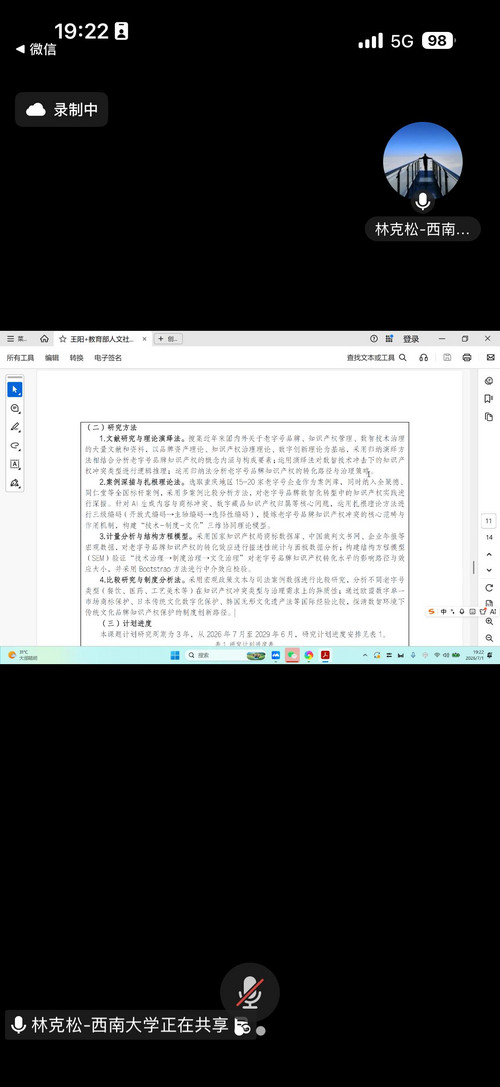Go to next page with down chevron

point(489,570)
